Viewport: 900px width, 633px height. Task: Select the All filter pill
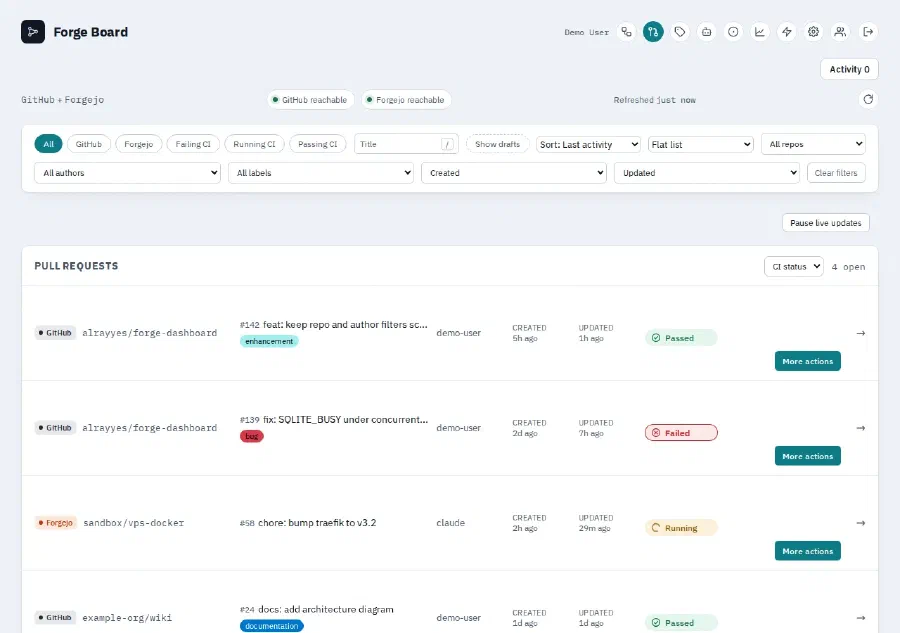coord(48,144)
